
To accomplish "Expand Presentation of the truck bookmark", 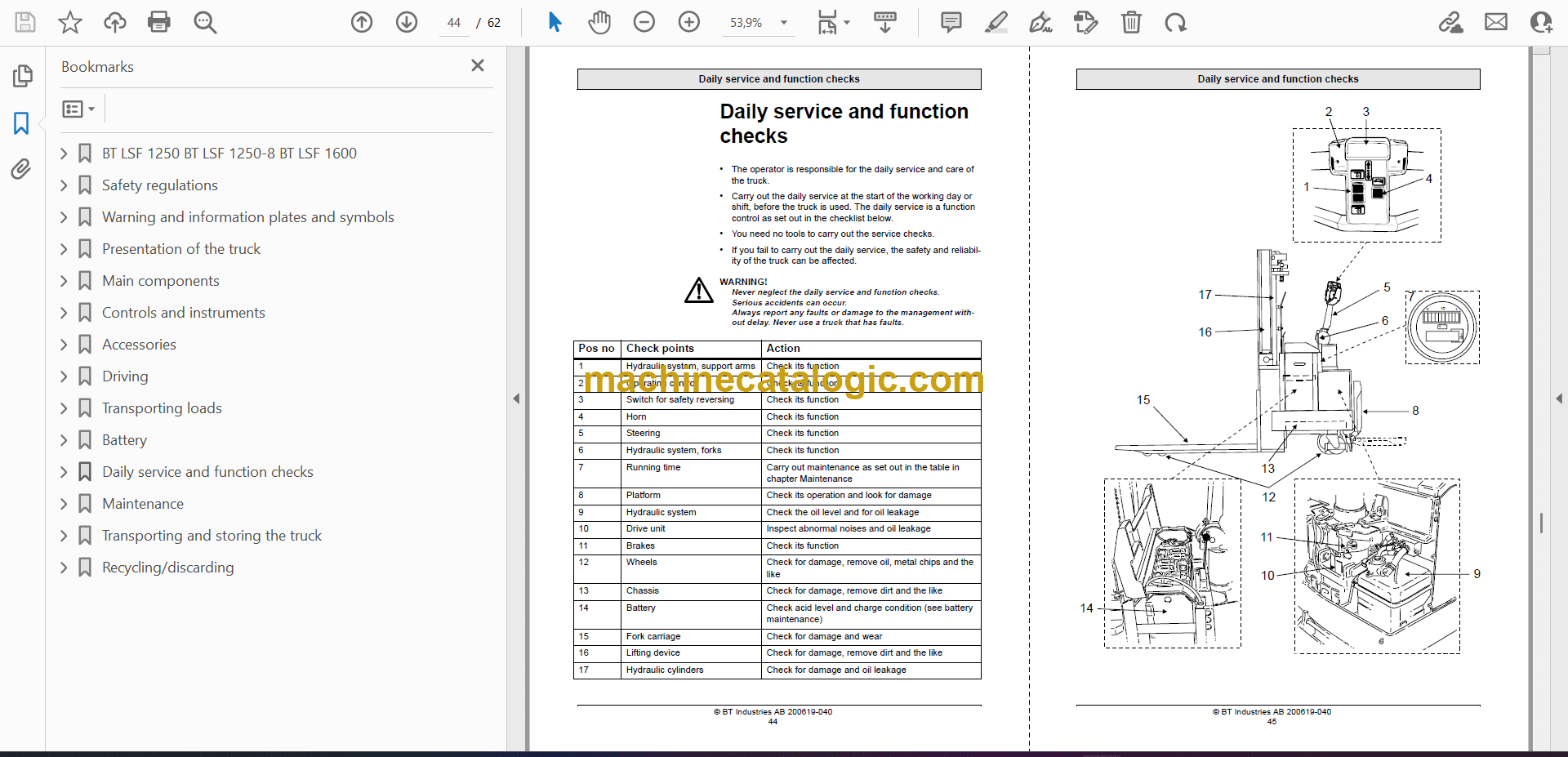I will click(x=64, y=249).
